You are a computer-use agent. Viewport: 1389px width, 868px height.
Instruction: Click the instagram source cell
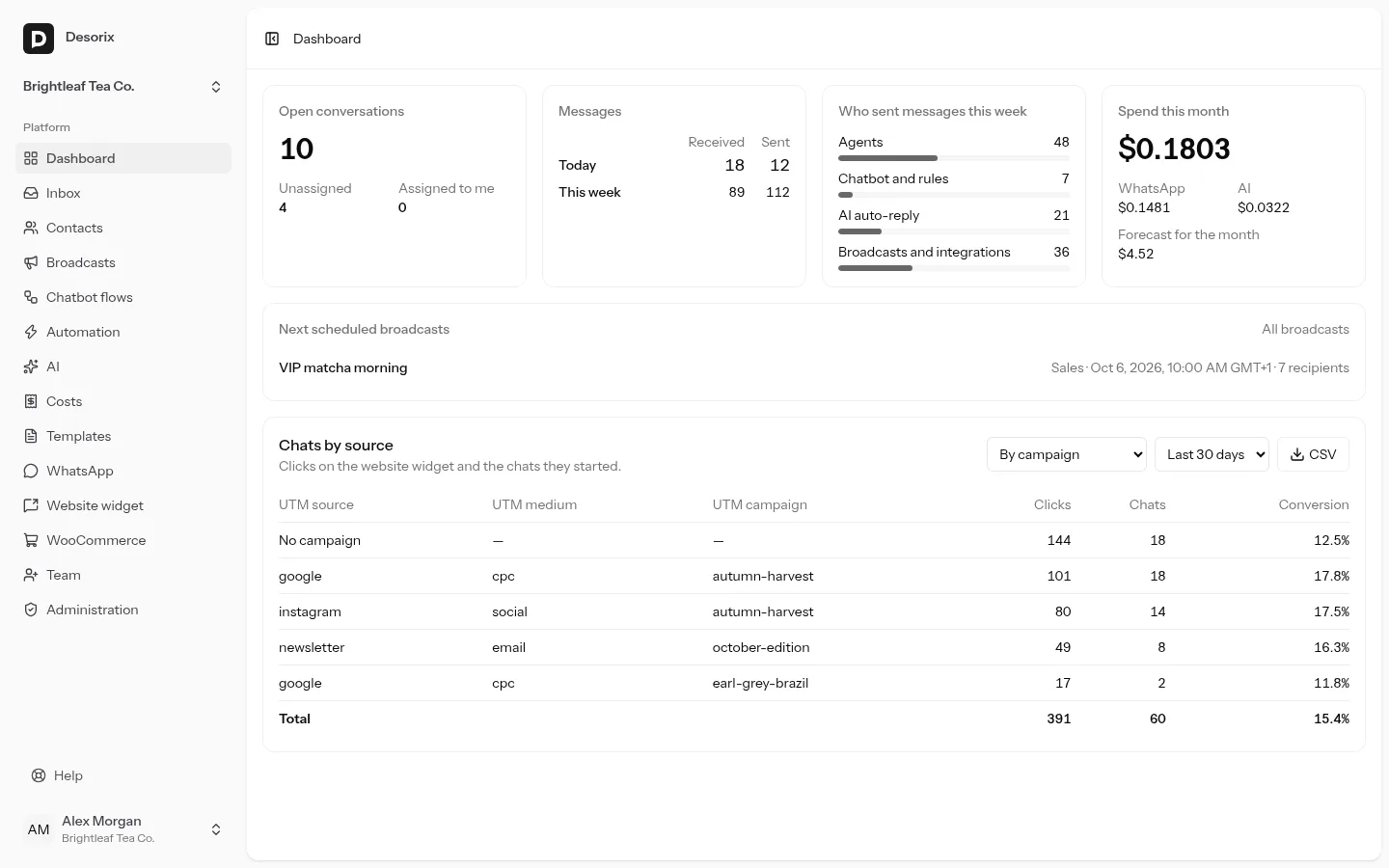310,611
